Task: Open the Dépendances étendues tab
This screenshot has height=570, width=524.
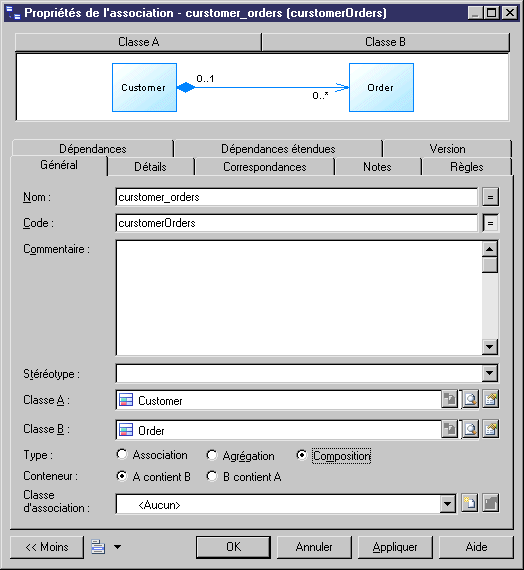Action: click(x=278, y=149)
